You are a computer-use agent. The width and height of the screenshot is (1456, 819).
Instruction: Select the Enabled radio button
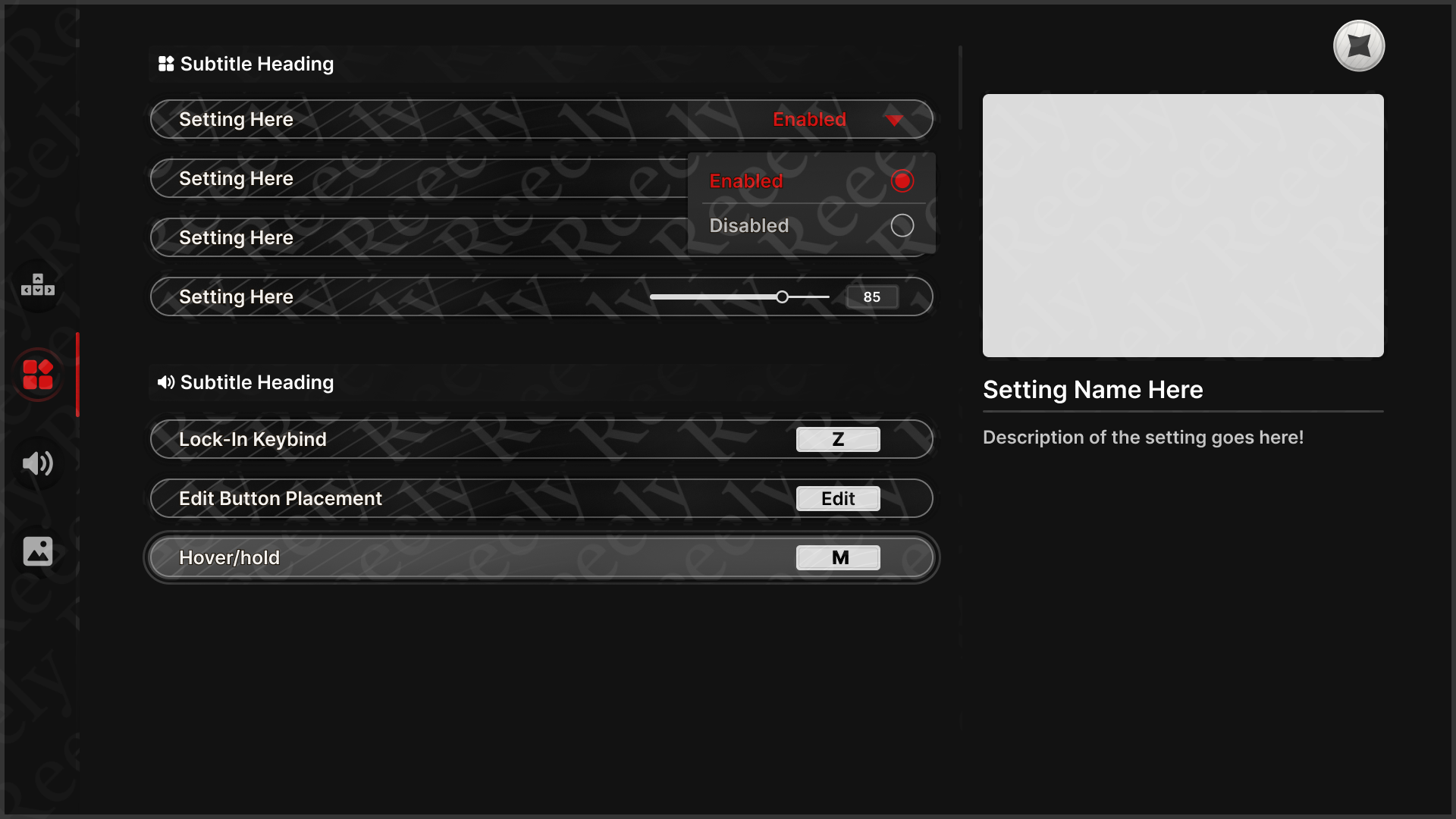click(x=902, y=181)
